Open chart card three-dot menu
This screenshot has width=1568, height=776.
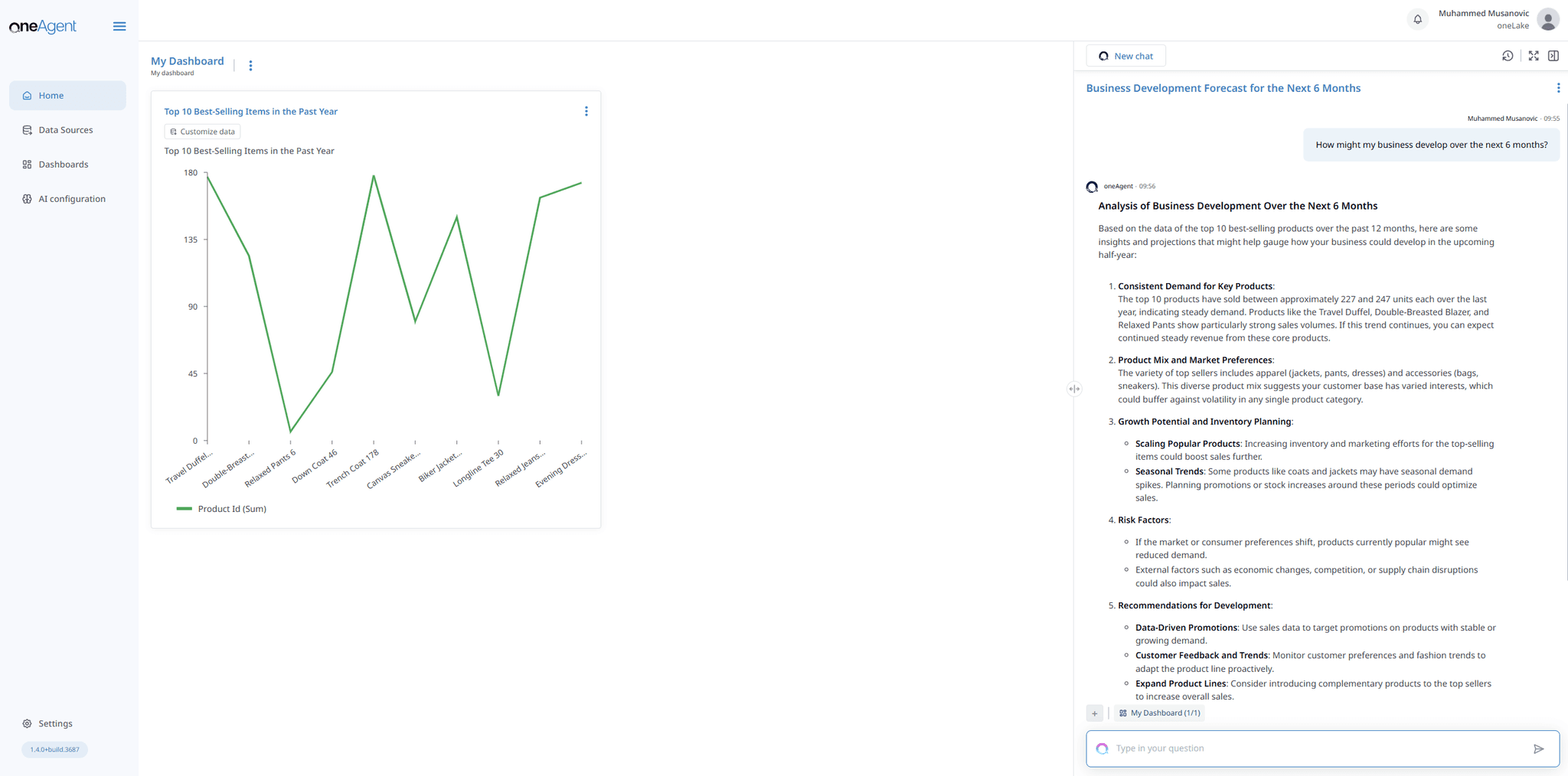tap(586, 112)
